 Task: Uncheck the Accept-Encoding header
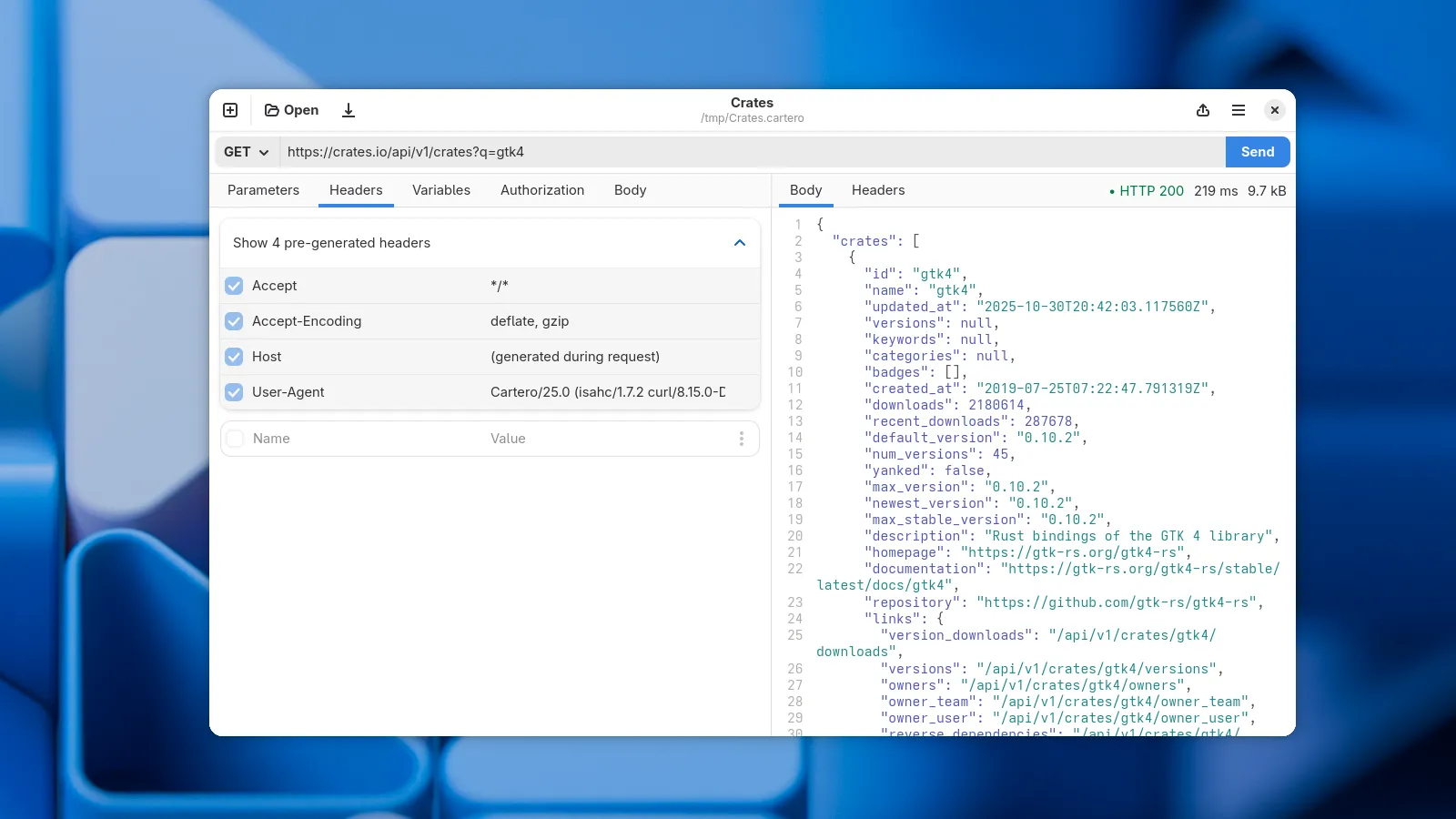(x=234, y=320)
